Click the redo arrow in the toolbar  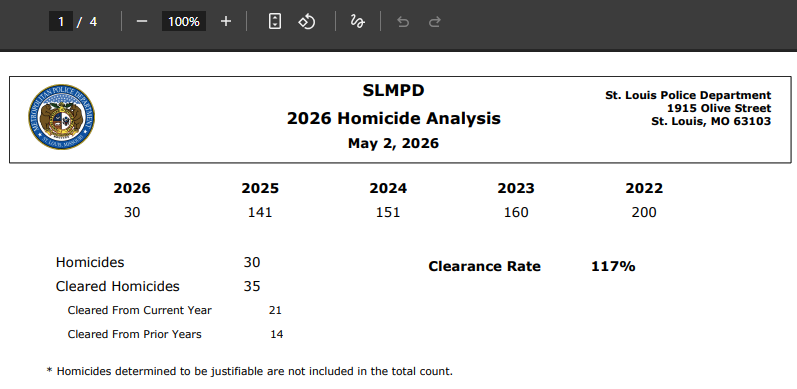coord(435,22)
